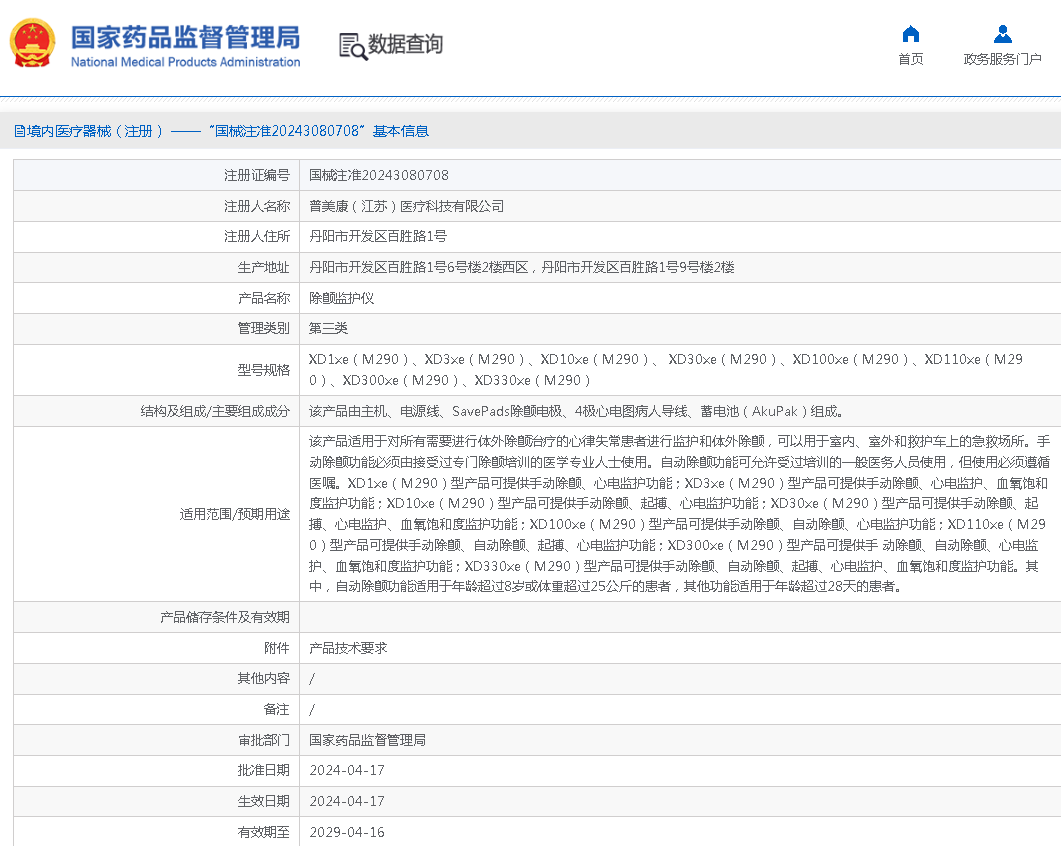
Task: Click the 产品名称 label cell
Action: (157, 298)
